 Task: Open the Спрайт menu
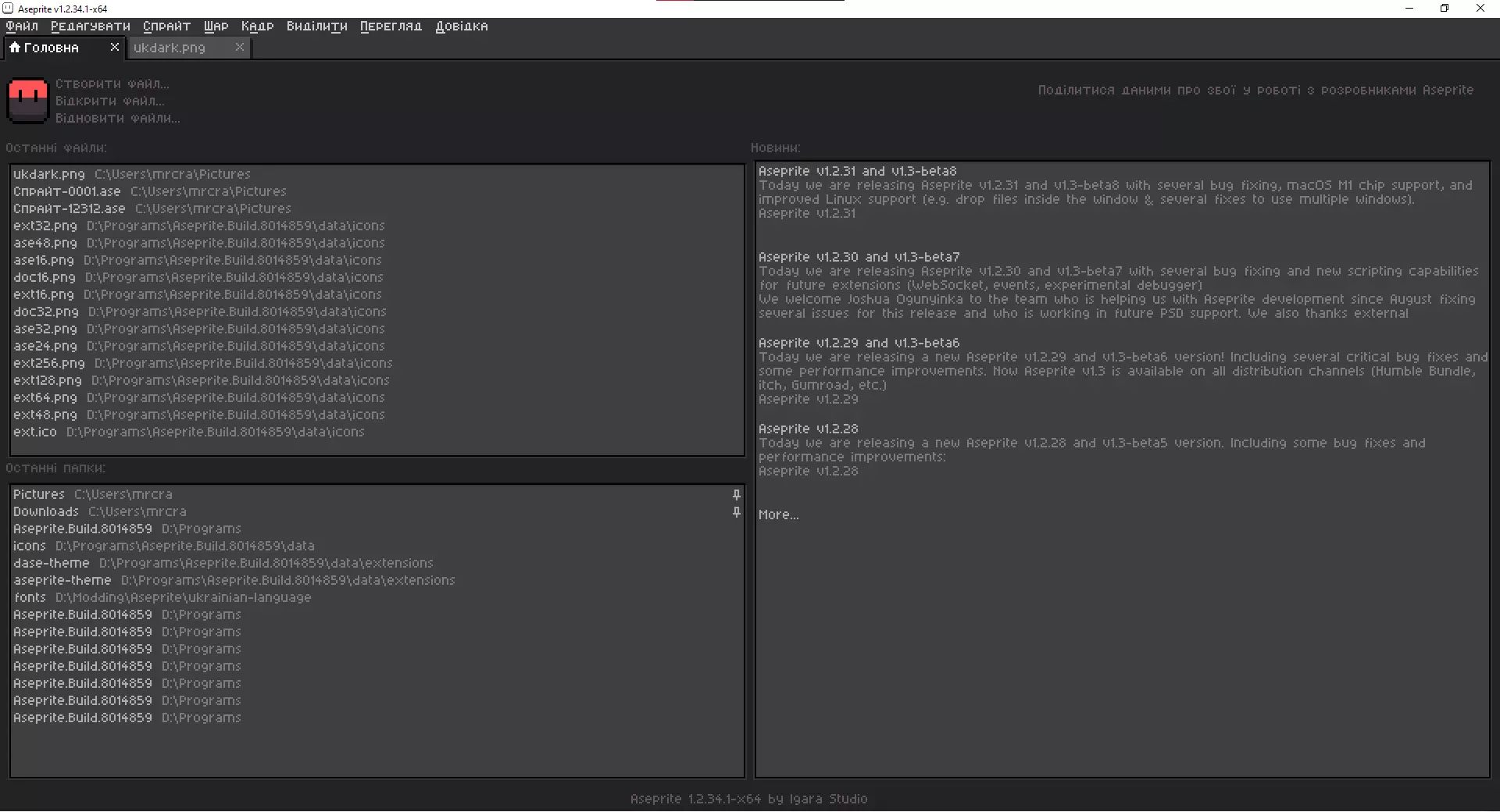[x=166, y=27]
